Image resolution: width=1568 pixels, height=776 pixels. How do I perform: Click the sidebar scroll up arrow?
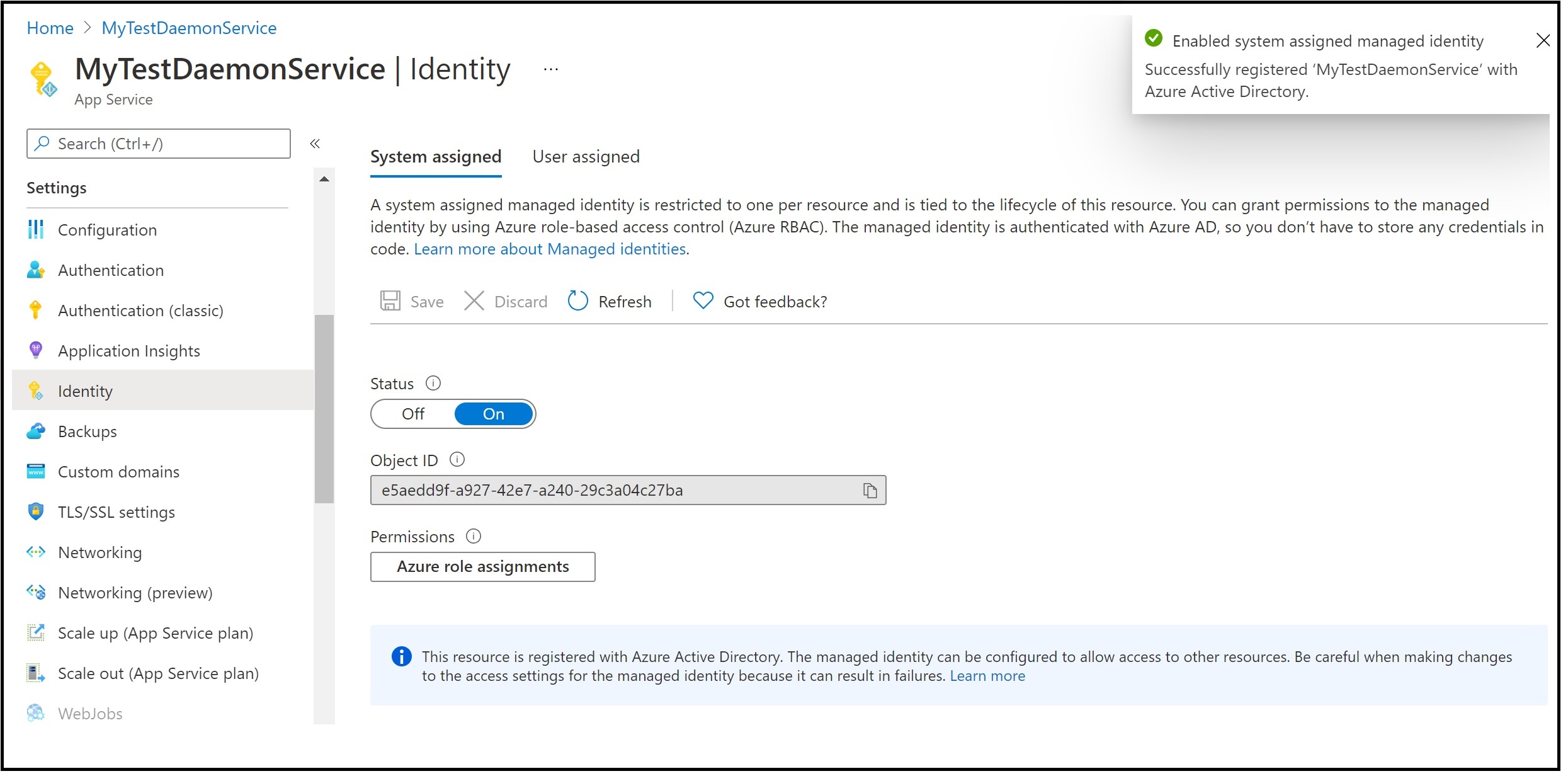tap(324, 180)
